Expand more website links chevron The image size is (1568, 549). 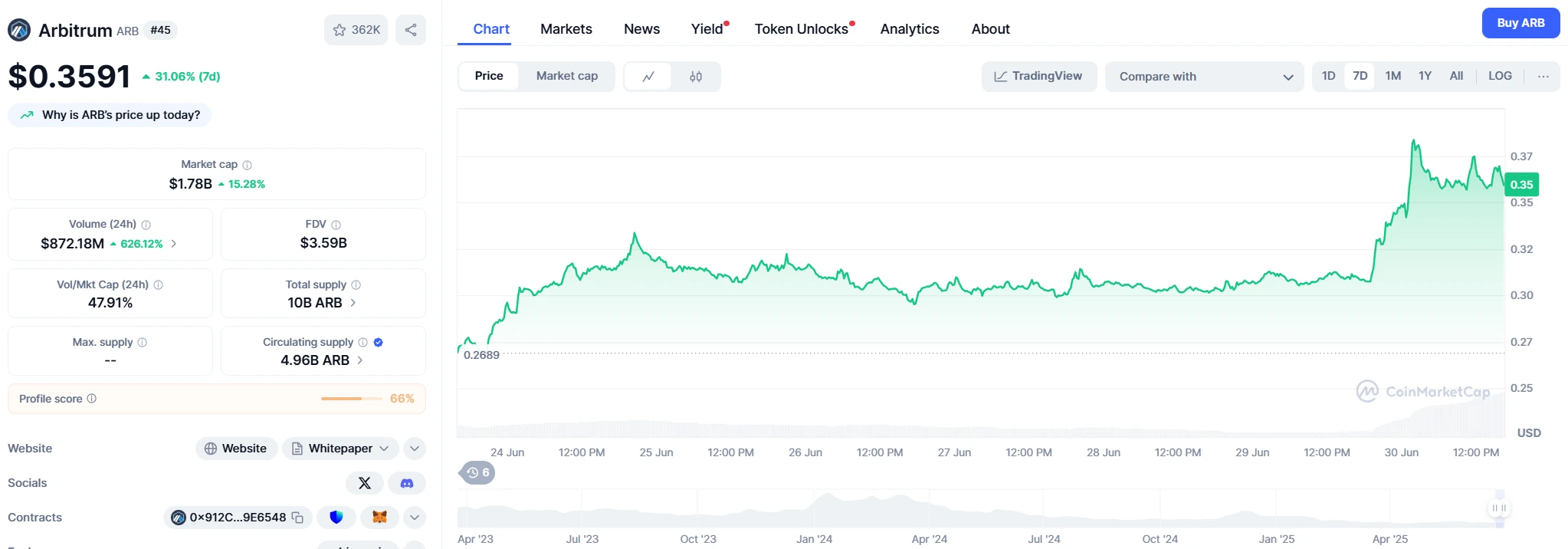415,449
